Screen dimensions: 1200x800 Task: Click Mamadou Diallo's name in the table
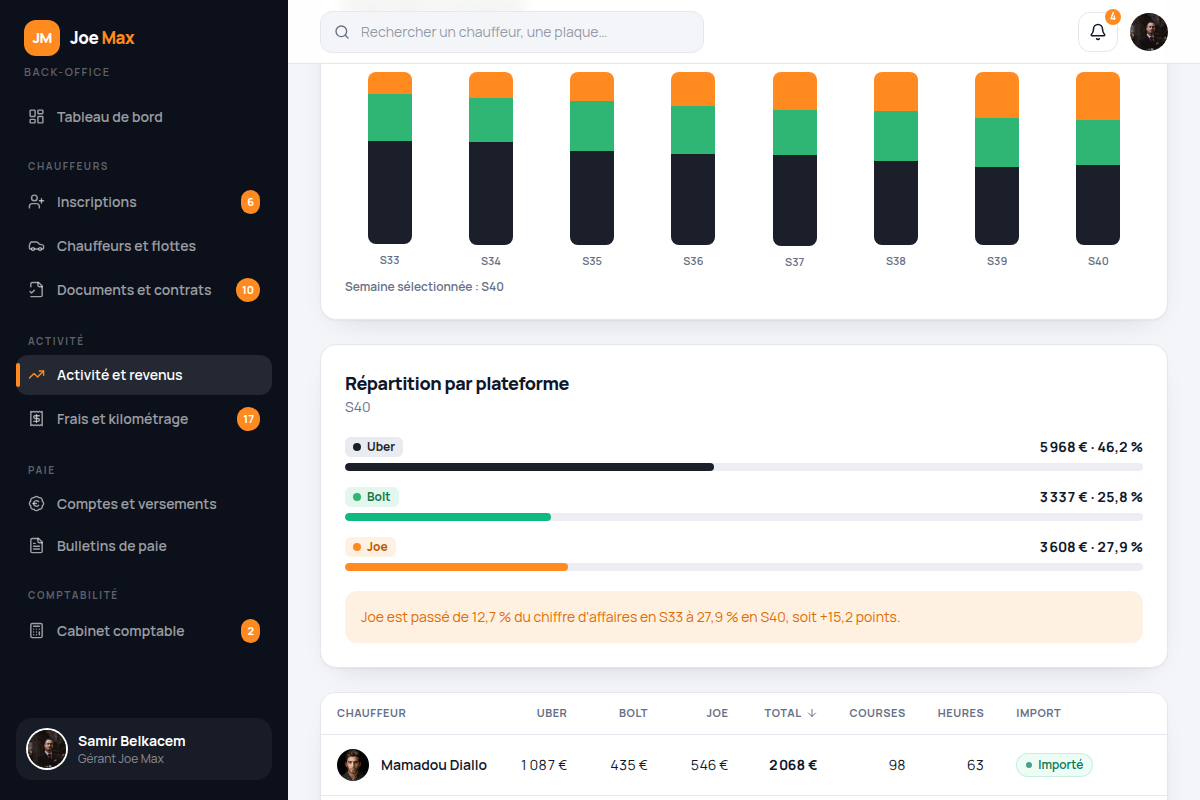click(434, 765)
